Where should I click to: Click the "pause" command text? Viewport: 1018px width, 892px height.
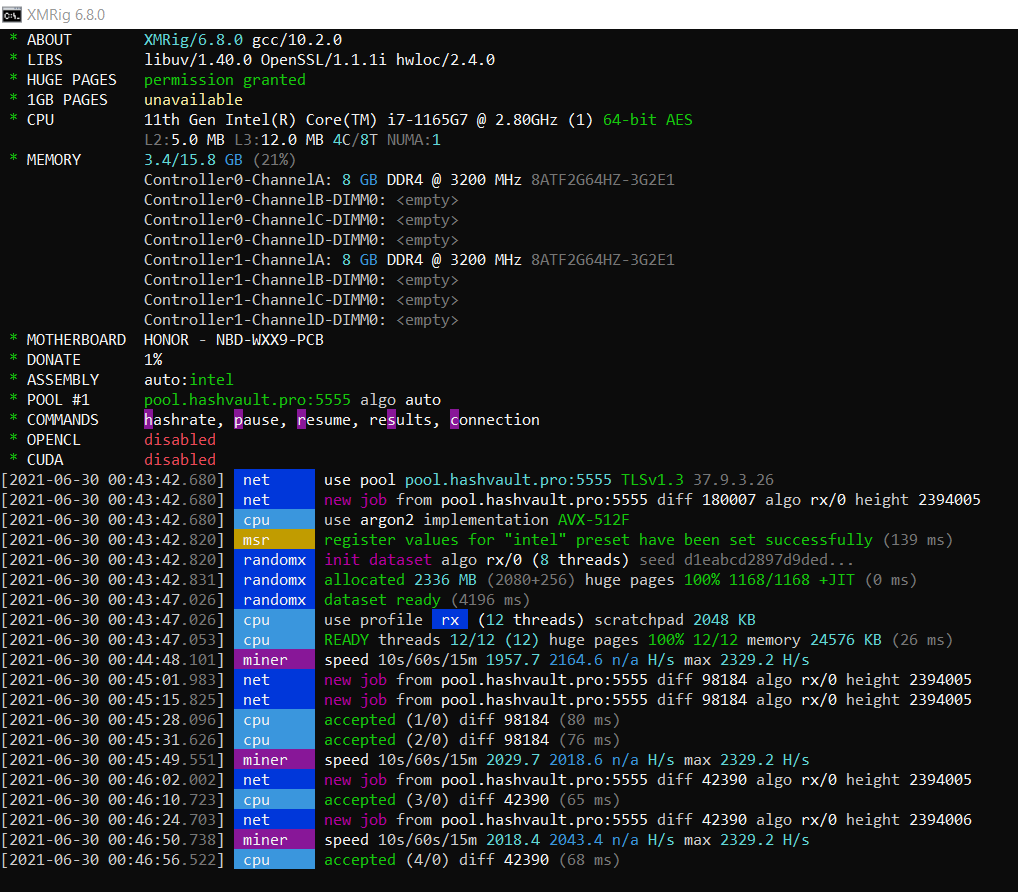256,420
